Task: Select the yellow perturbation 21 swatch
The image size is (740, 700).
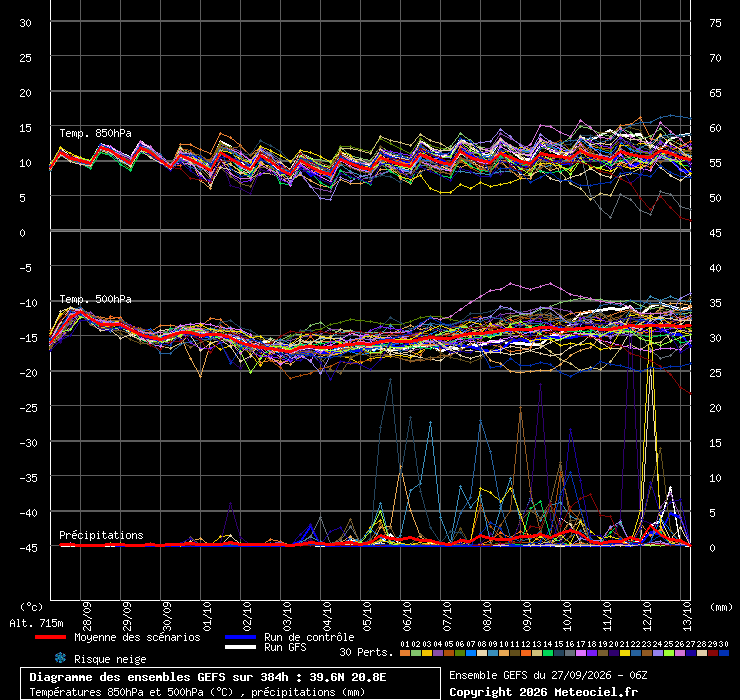Action: point(625,653)
